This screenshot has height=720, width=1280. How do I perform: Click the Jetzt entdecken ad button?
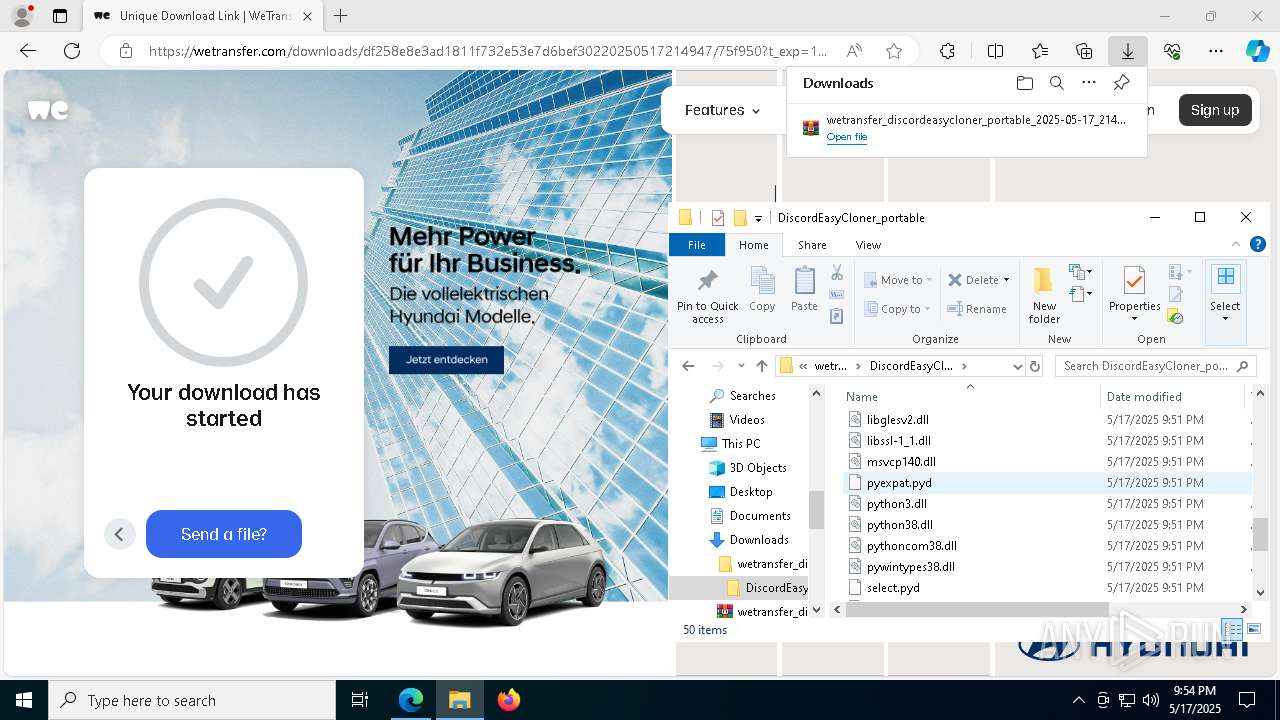click(447, 359)
